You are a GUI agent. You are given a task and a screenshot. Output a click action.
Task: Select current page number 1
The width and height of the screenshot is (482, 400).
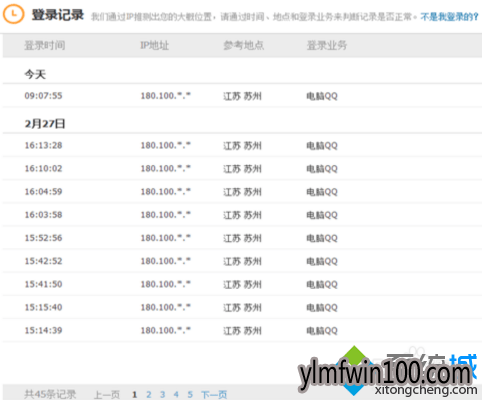point(135,395)
